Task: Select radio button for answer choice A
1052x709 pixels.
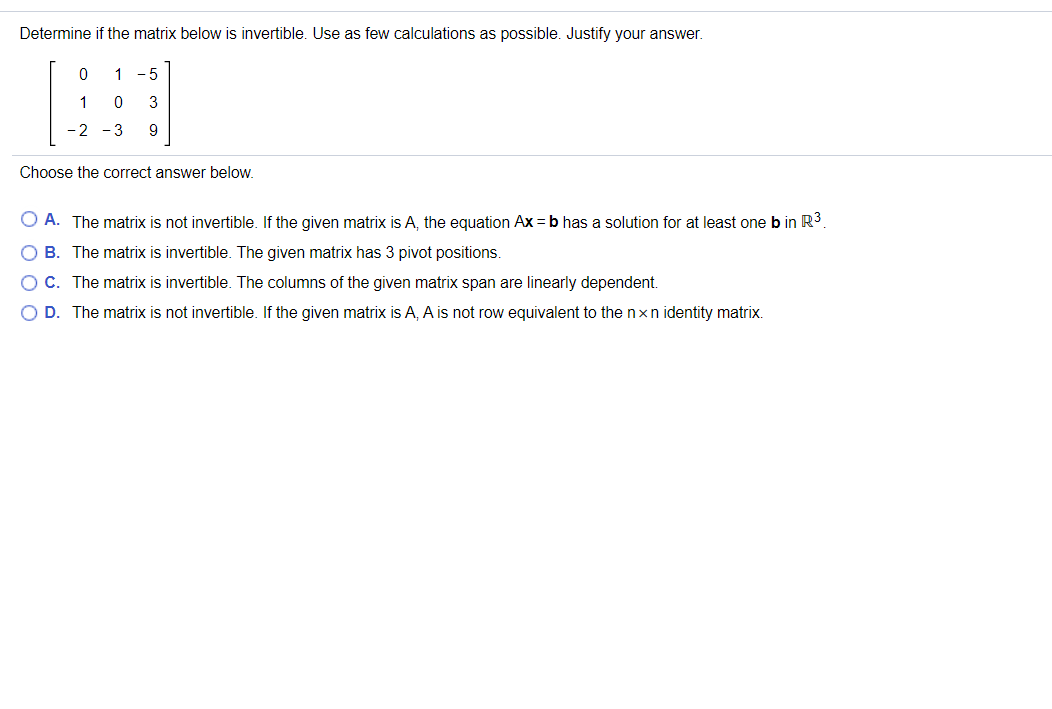Action: point(29,218)
